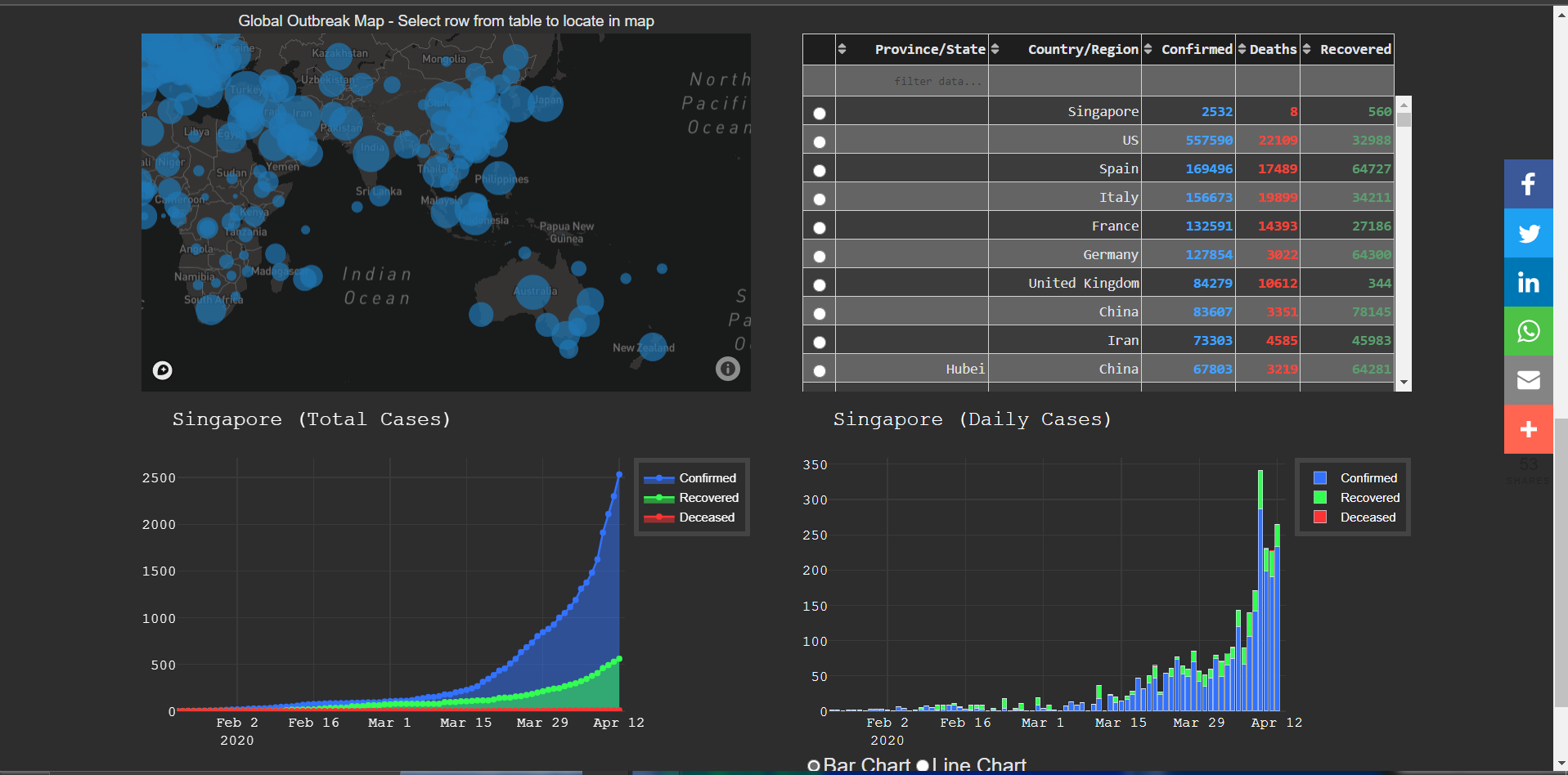Image resolution: width=1568 pixels, height=775 pixels.
Task: Click the Confirmed filter field
Action: pos(1188,81)
